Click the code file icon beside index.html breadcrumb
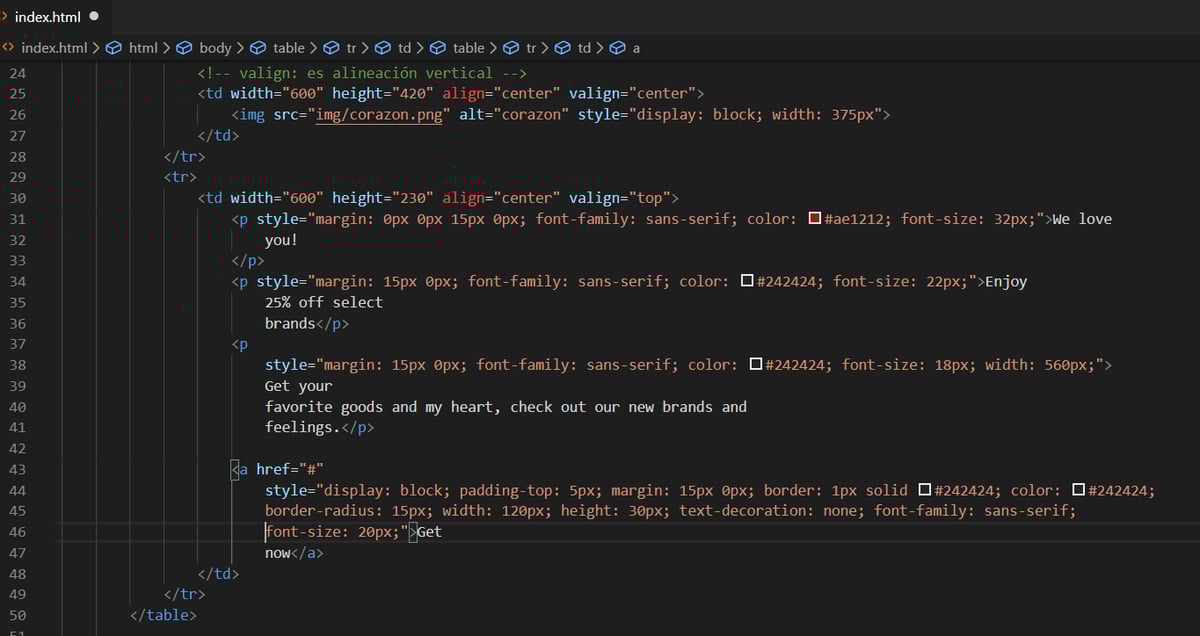The height and width of the screenshot is (636, 1200). tap(8, 47)
